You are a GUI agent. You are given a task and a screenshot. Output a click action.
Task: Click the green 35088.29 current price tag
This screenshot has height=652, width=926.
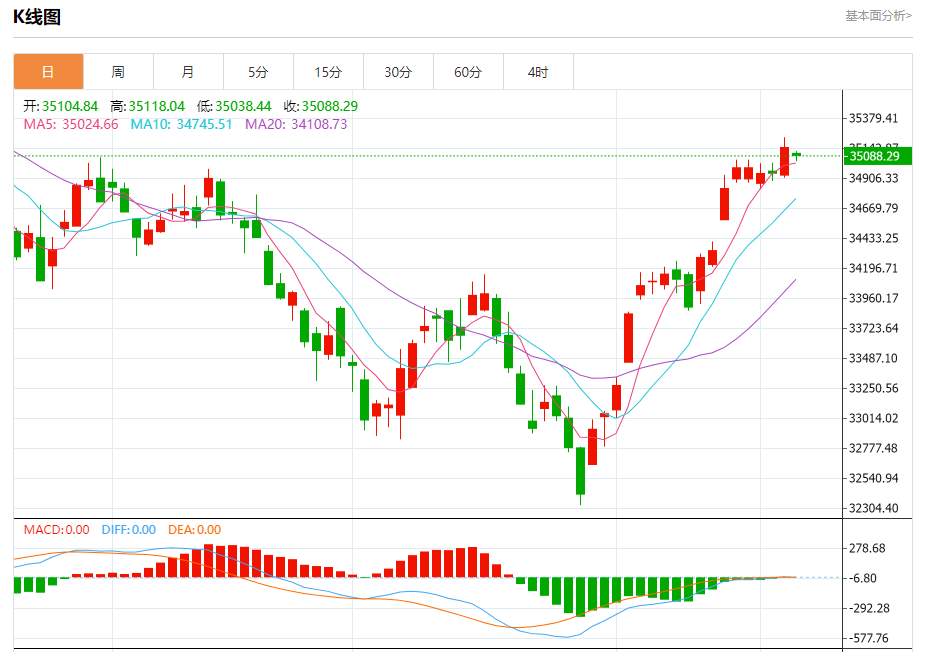pyautogui.click(x=878, y=156)
